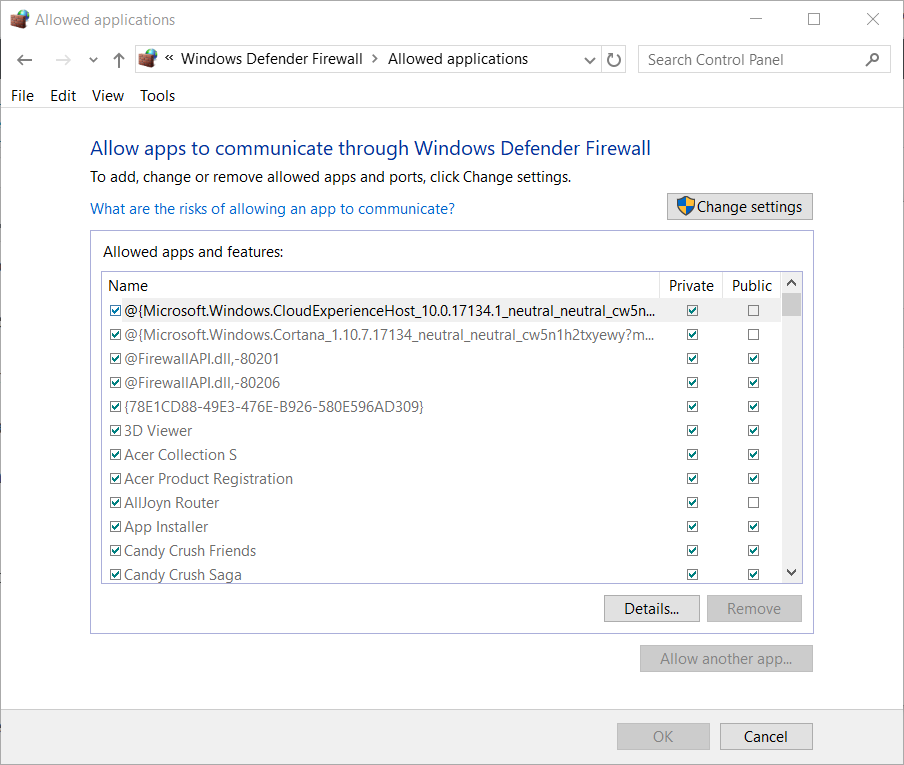Click the shield icon on Change settings
This screenshot has height=765, width=904.
coord(685,207)
